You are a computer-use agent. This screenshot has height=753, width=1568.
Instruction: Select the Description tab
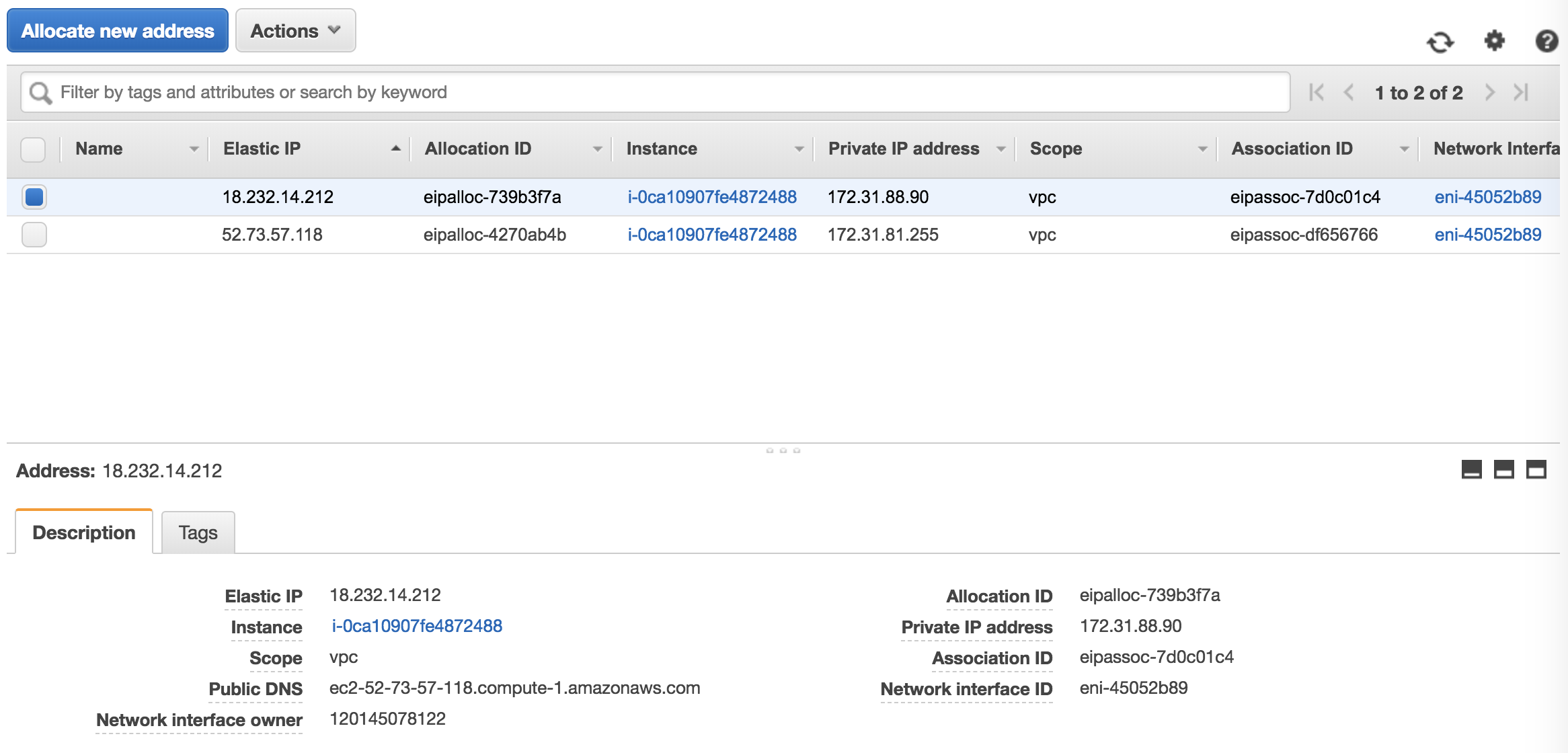point(84,532)
